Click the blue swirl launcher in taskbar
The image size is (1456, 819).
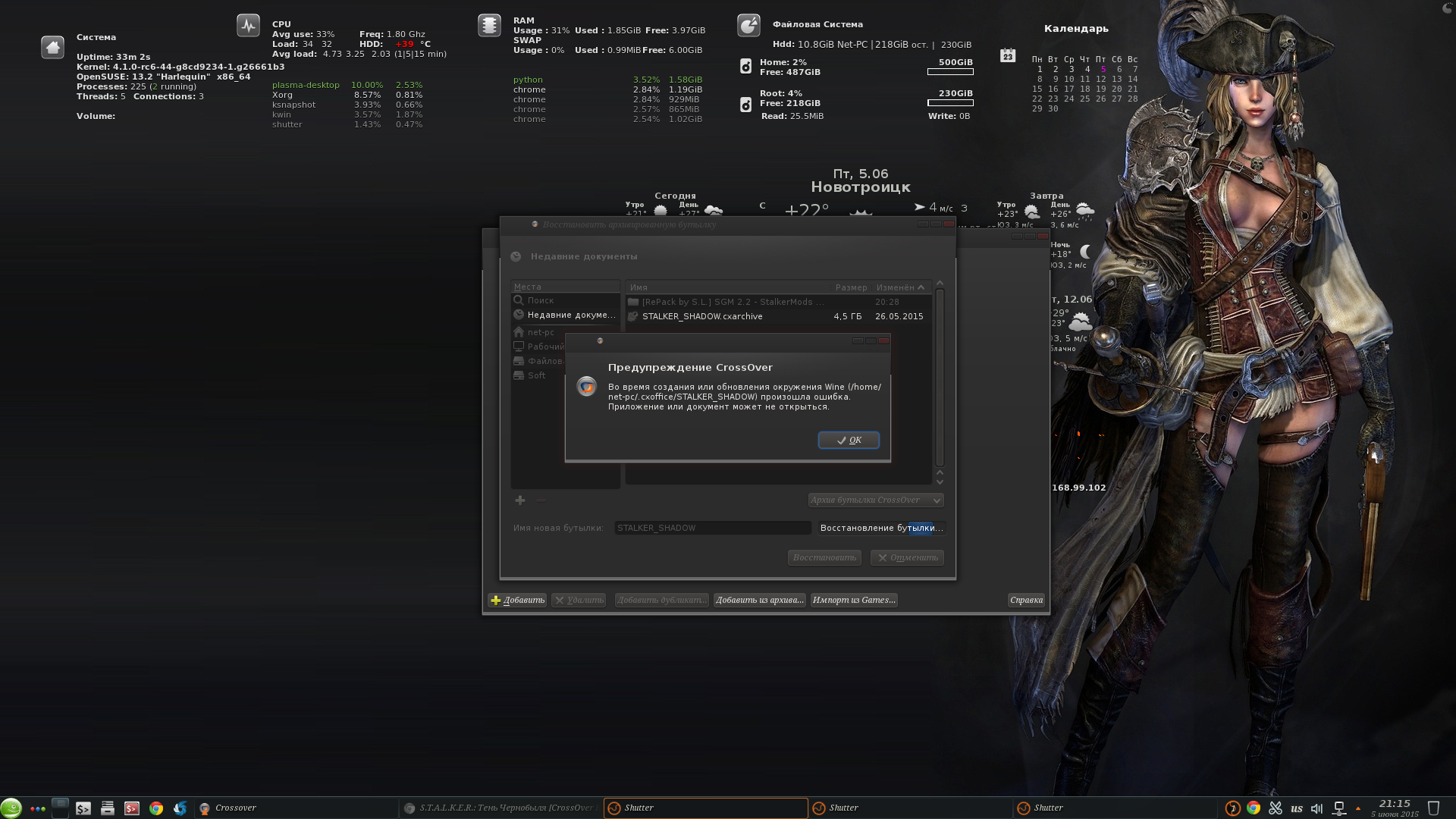click(x=180, y=808)
